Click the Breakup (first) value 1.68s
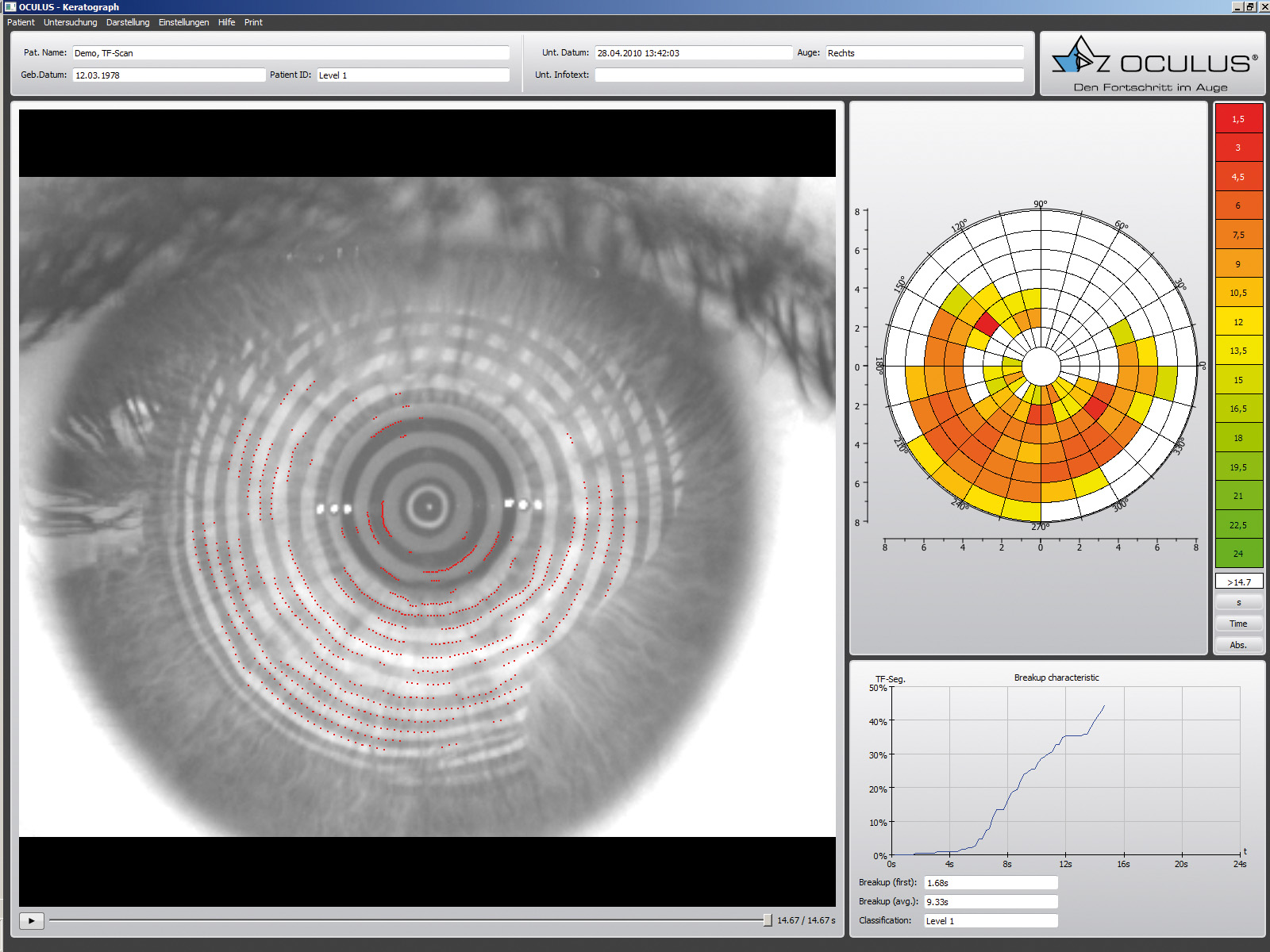 tap(991, 883)
